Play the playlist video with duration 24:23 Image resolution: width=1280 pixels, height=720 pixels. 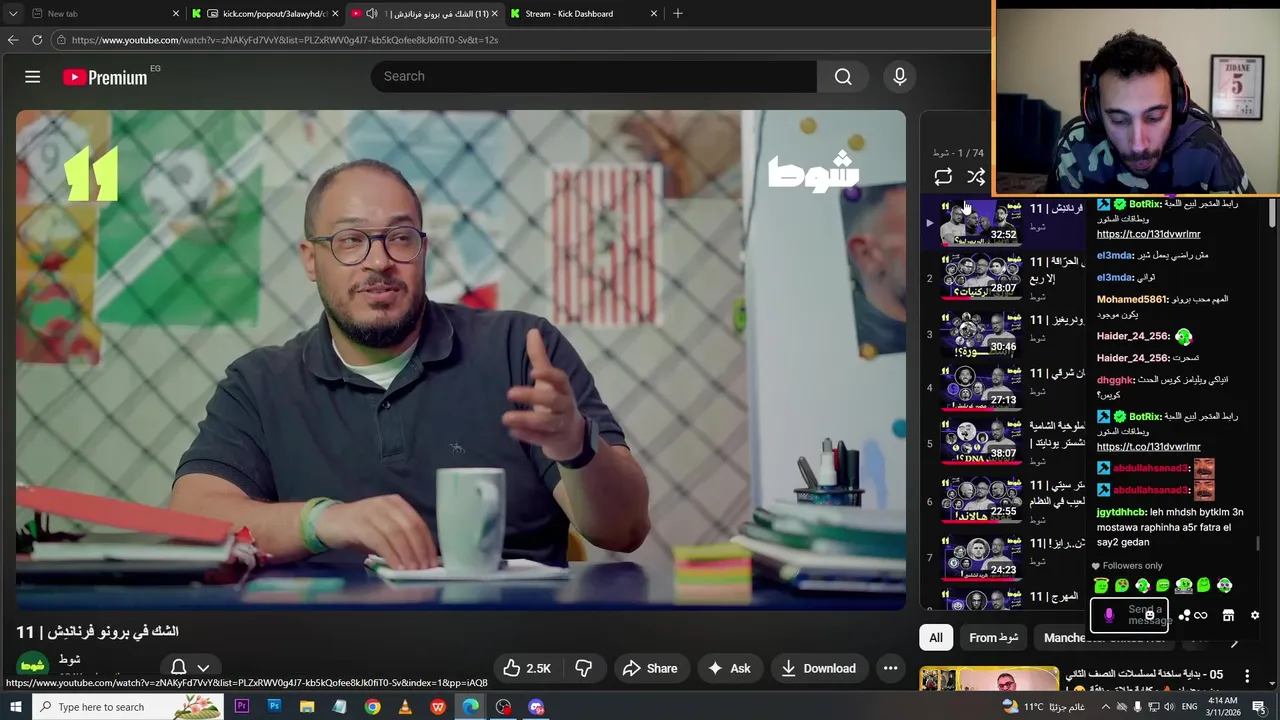click(982, 558)
